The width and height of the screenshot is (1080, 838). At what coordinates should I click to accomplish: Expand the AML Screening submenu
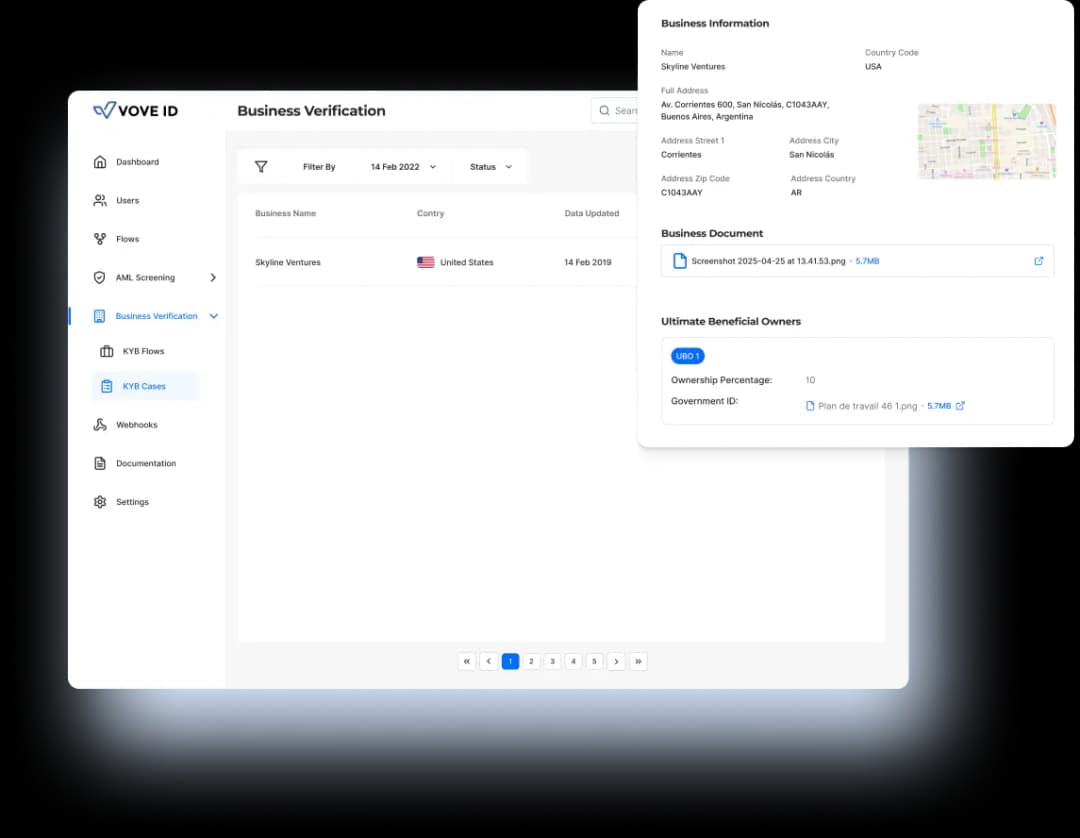[213, 277]
